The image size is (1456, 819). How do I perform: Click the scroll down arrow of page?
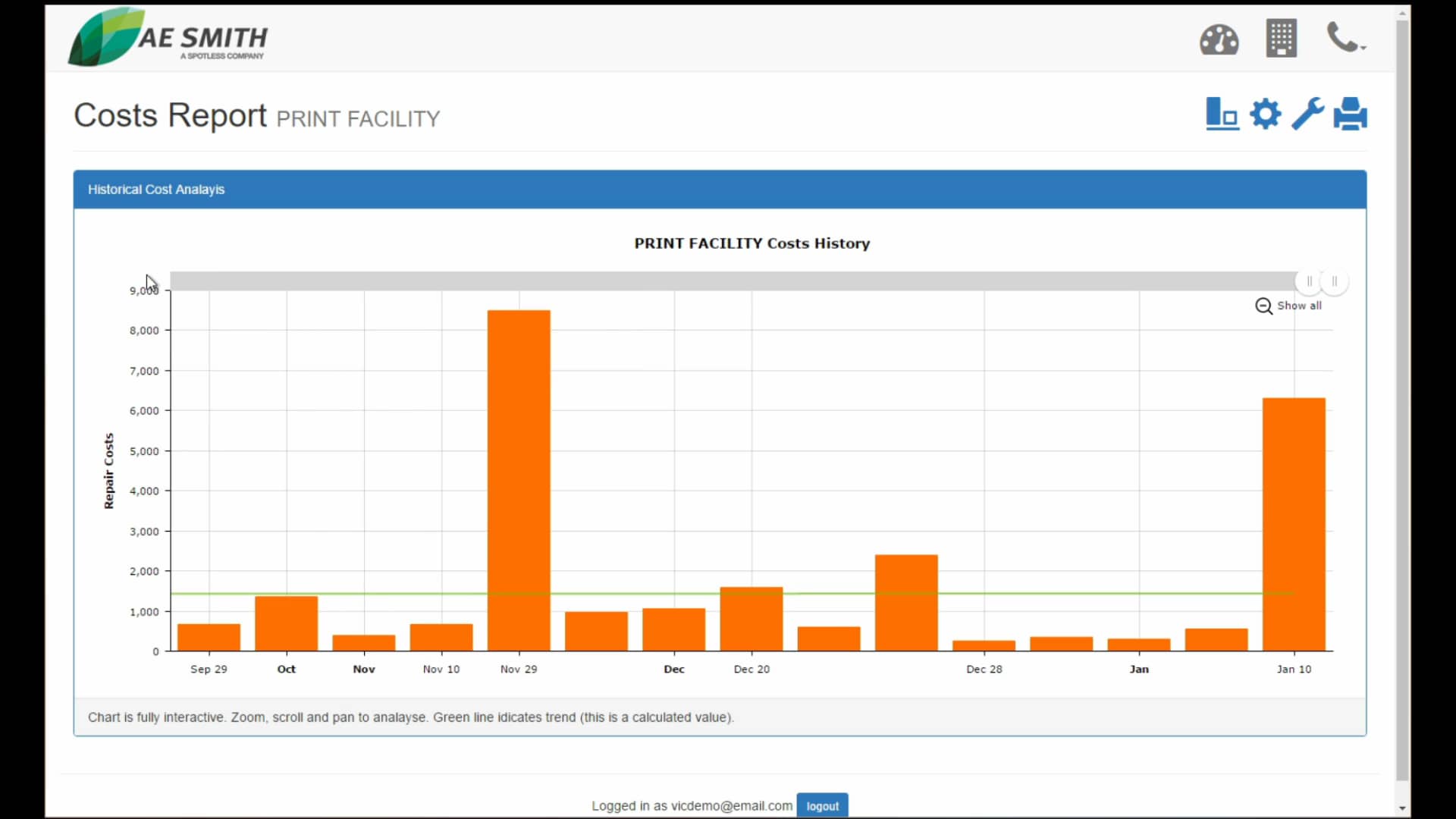click(1402, 808)
